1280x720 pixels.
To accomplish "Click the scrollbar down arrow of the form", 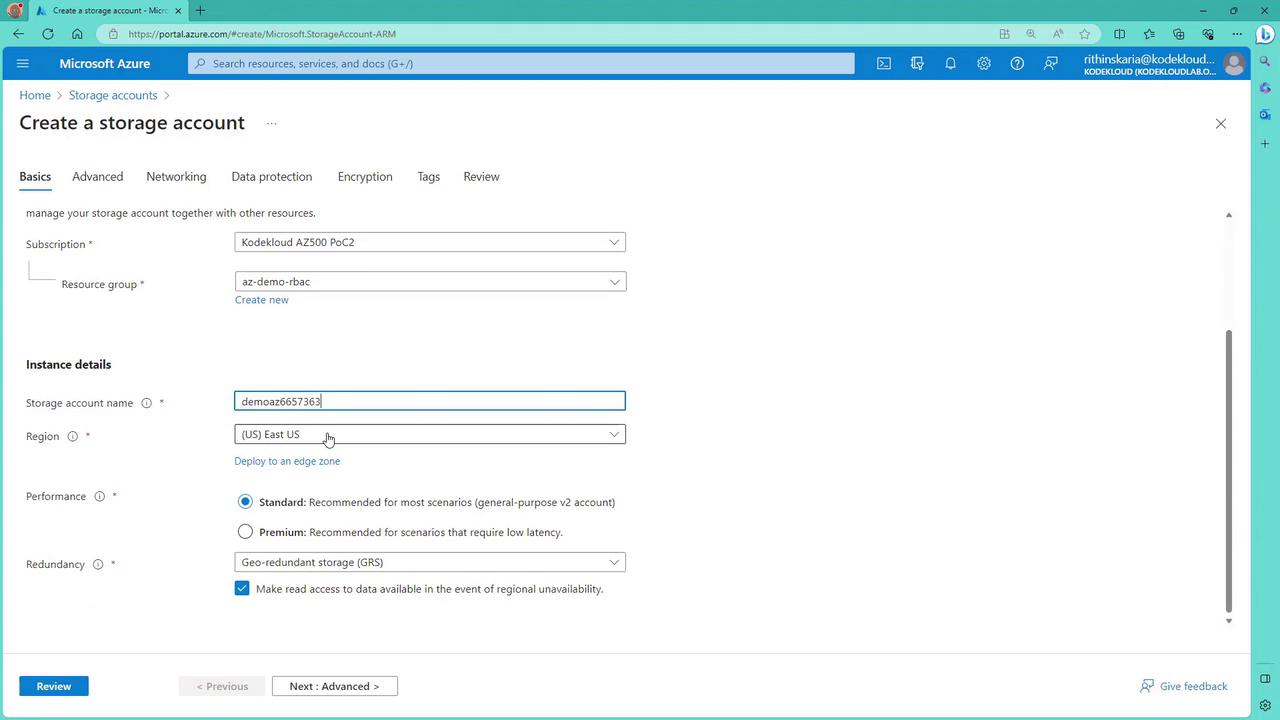I will (x=1229, y=621).
